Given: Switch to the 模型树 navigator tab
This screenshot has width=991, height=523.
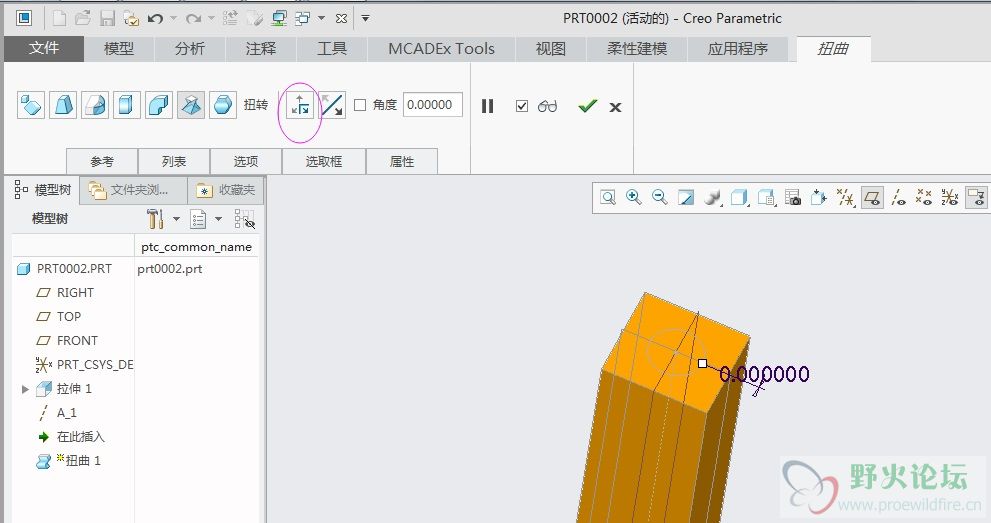Looking at the screenshot, I should pos(43,189).
